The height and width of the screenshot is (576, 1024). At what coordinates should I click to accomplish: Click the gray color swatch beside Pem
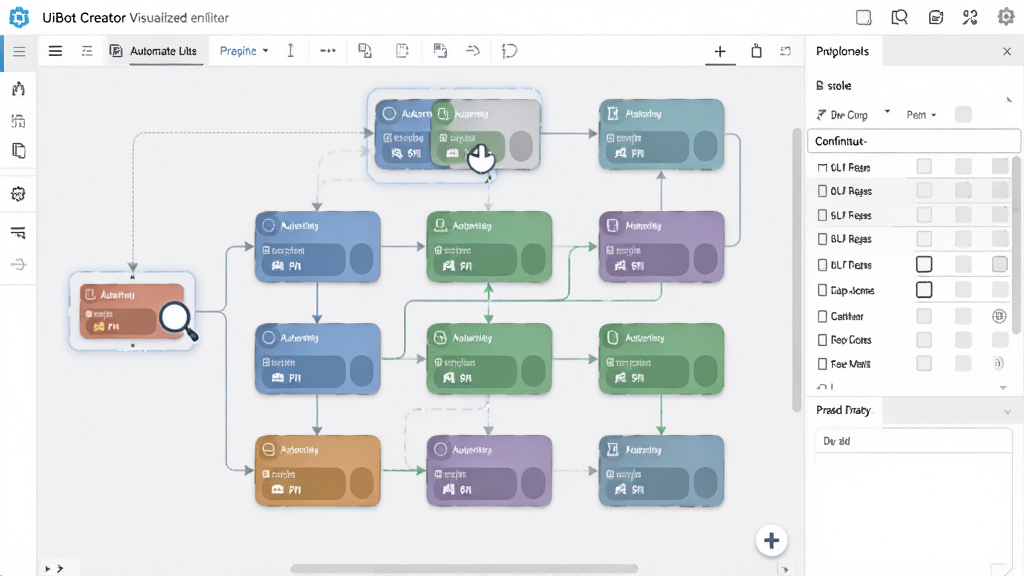(963, 114)
